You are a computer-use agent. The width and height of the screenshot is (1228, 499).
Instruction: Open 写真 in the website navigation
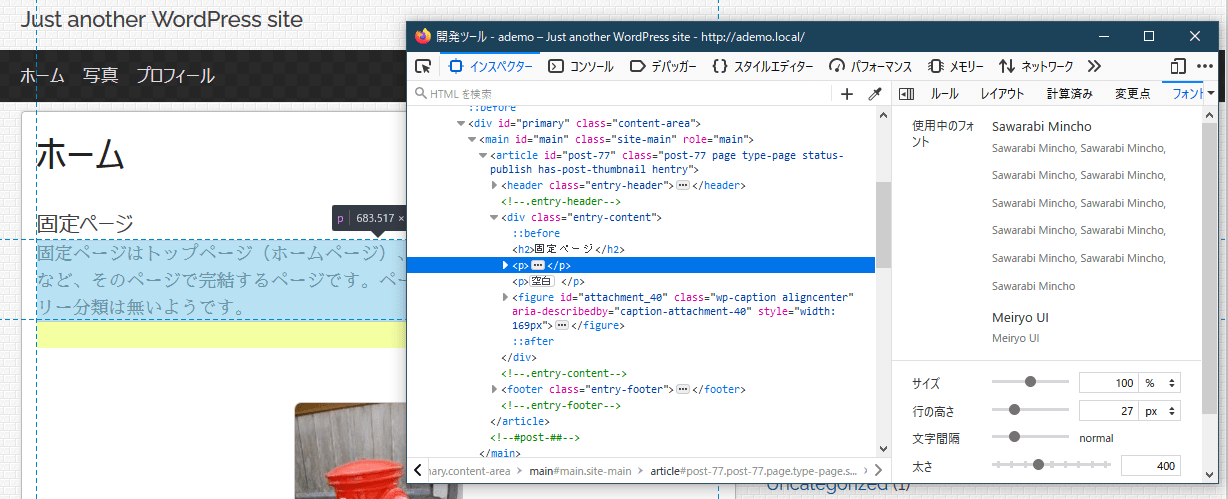coord(101,75)
